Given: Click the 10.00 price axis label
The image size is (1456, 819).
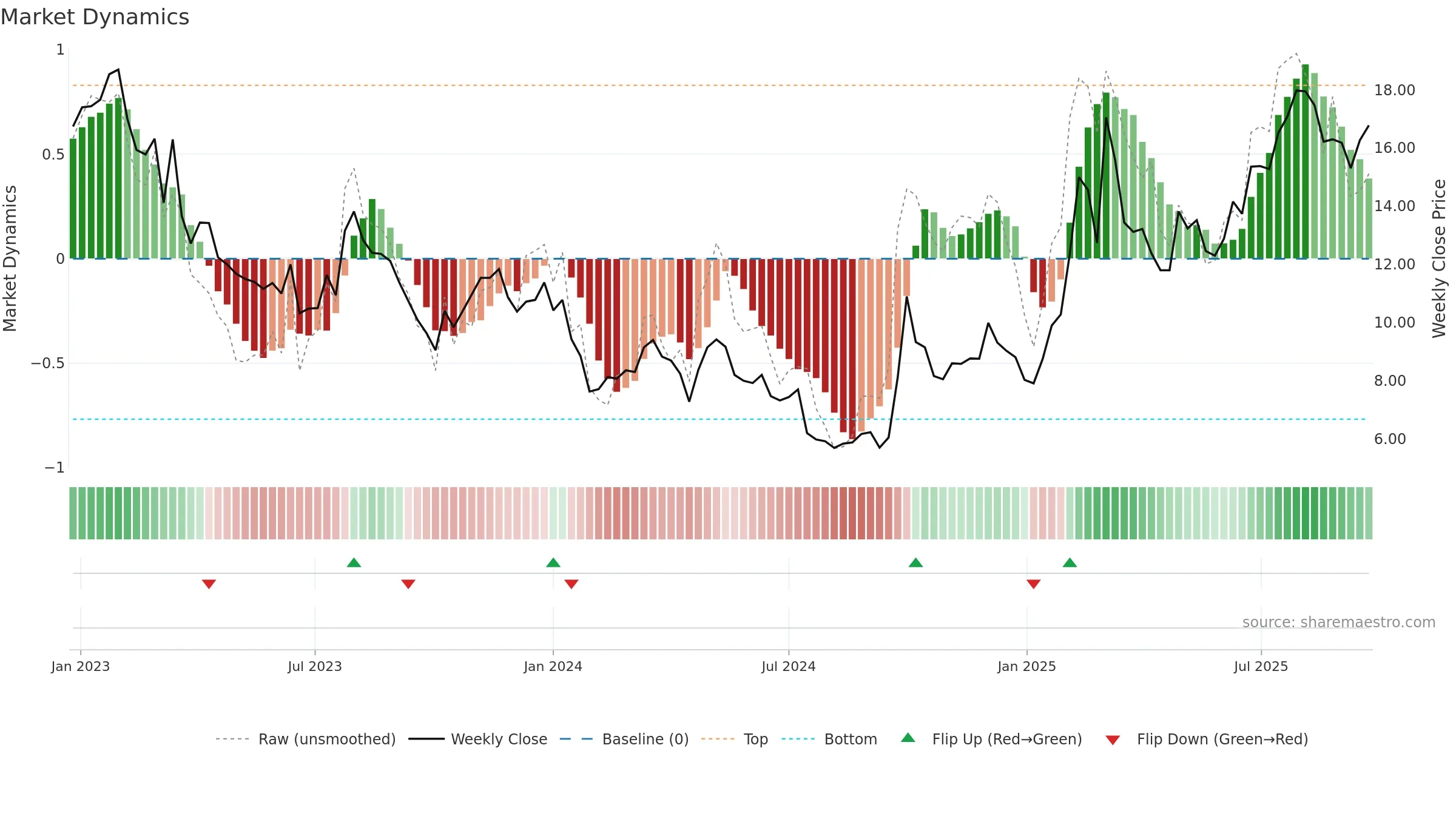Looking at the screenshot, I should [x=1395, y=322].
